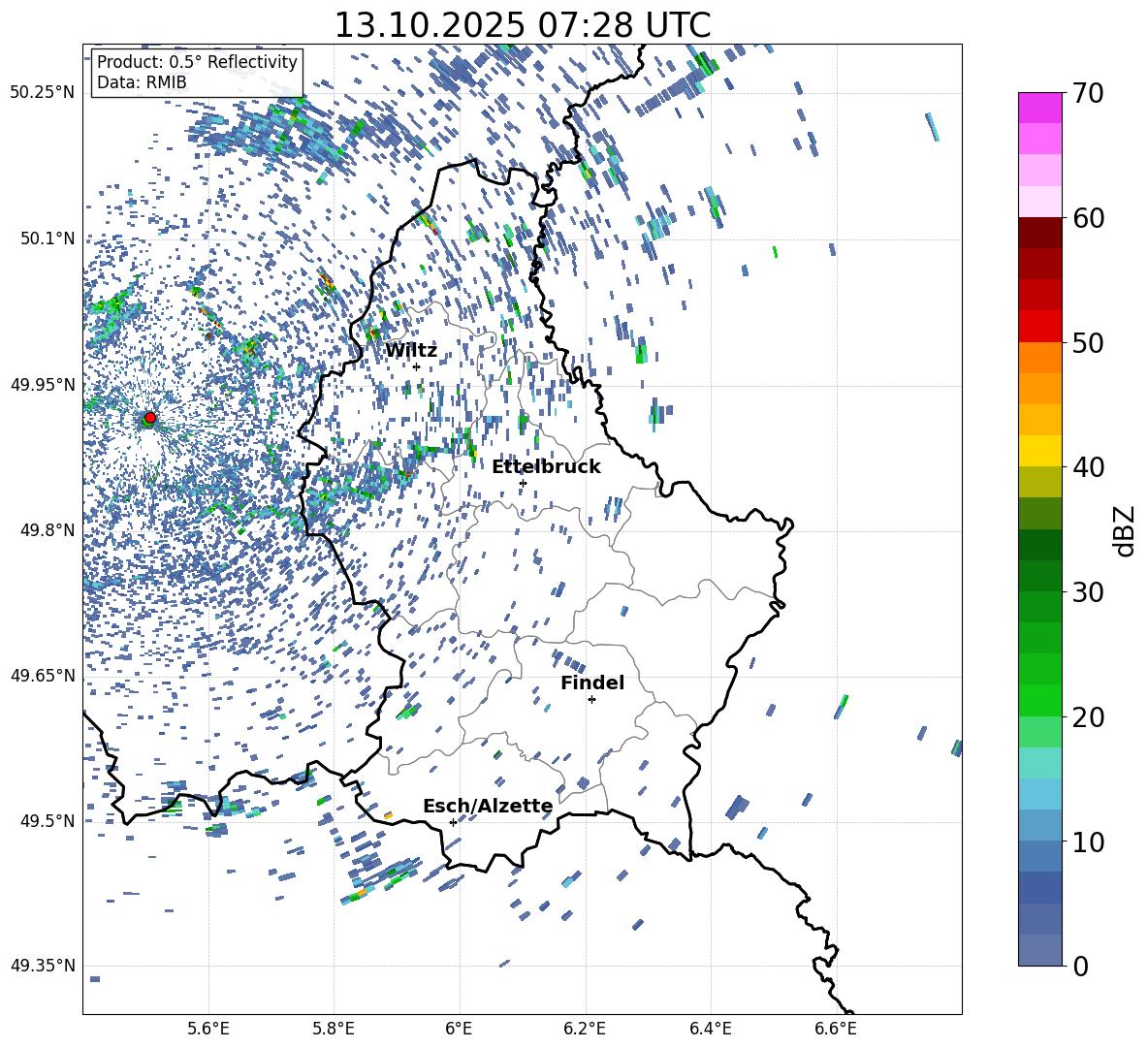1148x1048 pixels.
Task: Click the Product 0.5° Reflectivity info box
Action: [197, 73]
